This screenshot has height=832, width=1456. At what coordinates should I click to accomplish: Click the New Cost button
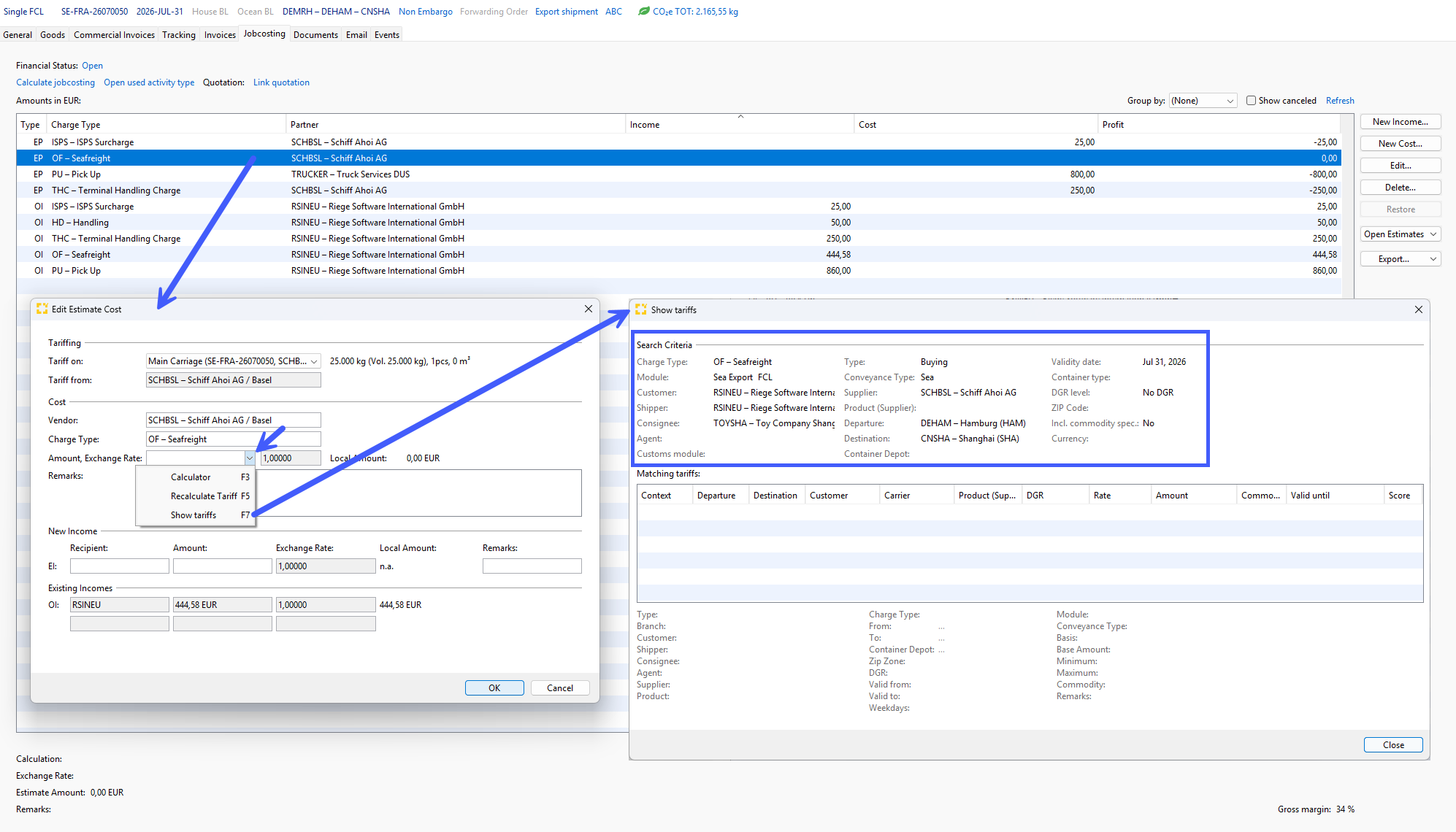coord(1401,144)
